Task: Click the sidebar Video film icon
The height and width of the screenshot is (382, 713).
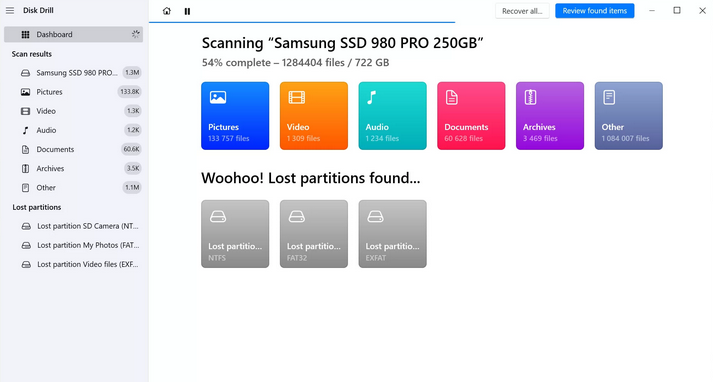Action: pyautogui.click(x=25, y=111)
